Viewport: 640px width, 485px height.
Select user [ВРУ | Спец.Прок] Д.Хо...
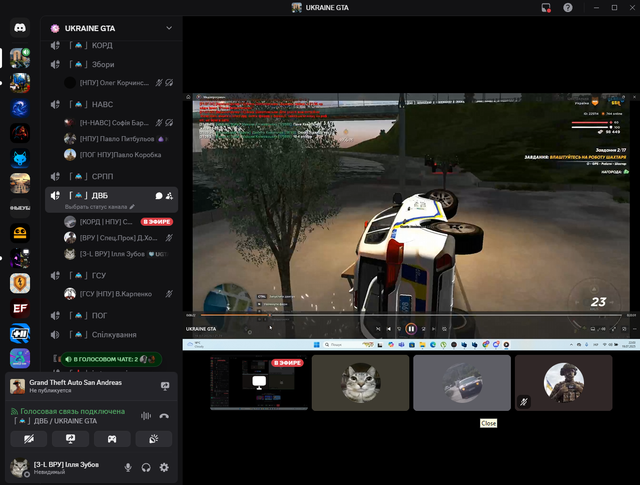click(x=118, y=238)
